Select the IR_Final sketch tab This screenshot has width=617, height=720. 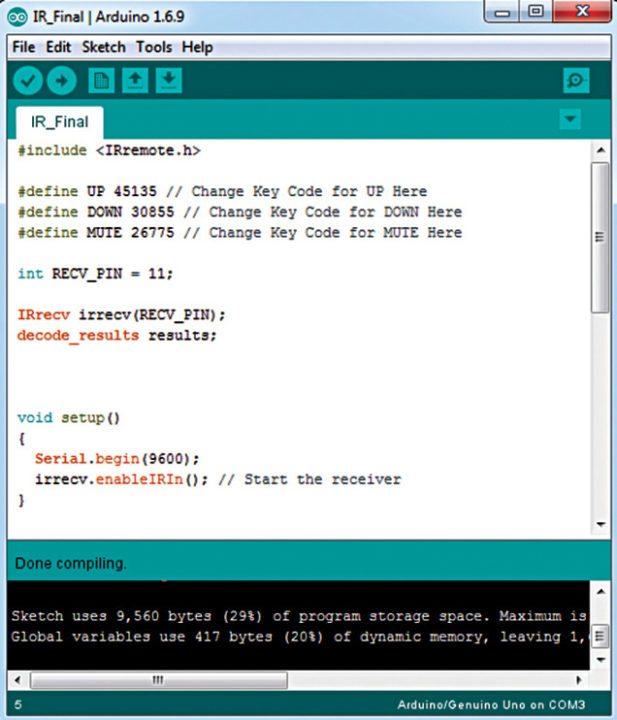click(60, 122)
